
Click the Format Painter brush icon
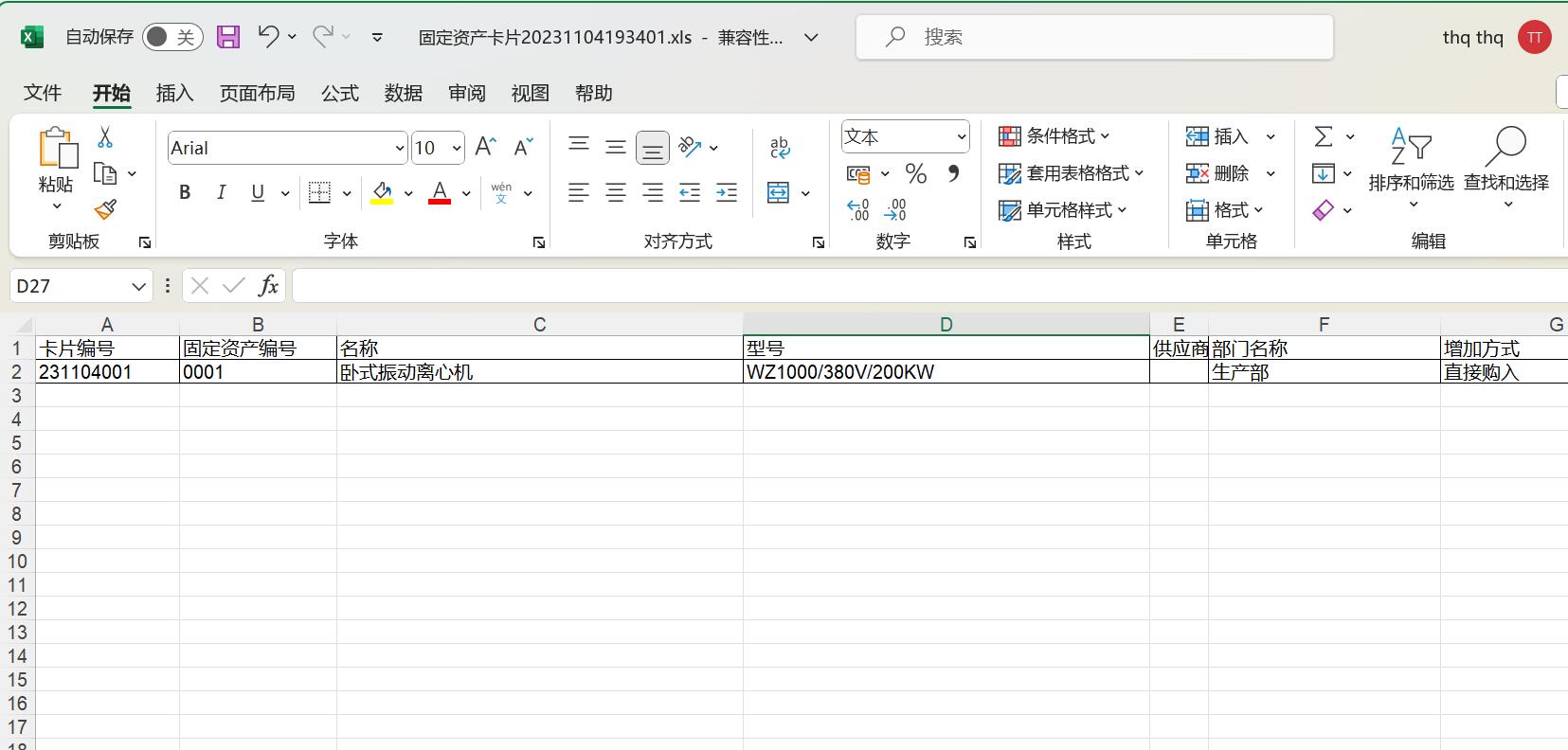coord(105,209)
